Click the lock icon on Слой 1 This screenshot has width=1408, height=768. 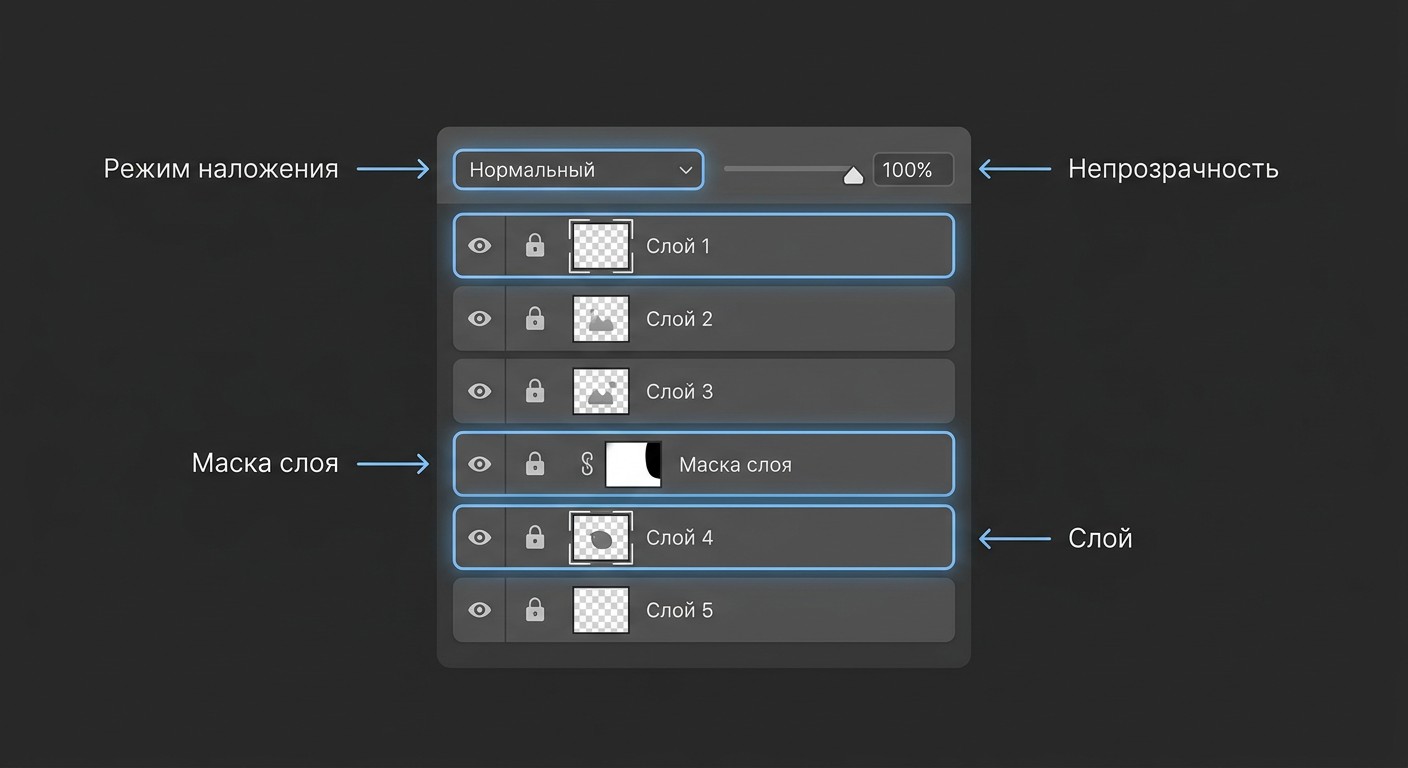pyautogui.click(x=535, y=245)
